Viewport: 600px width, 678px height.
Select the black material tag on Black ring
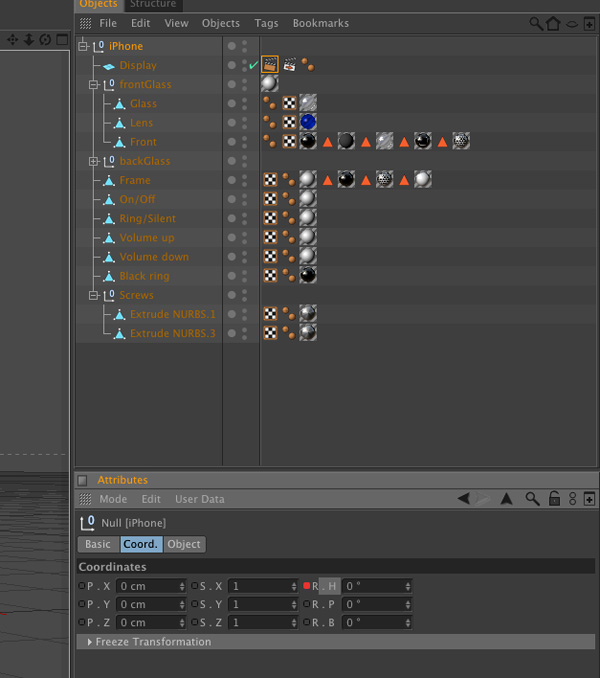[x=308, y=275]
